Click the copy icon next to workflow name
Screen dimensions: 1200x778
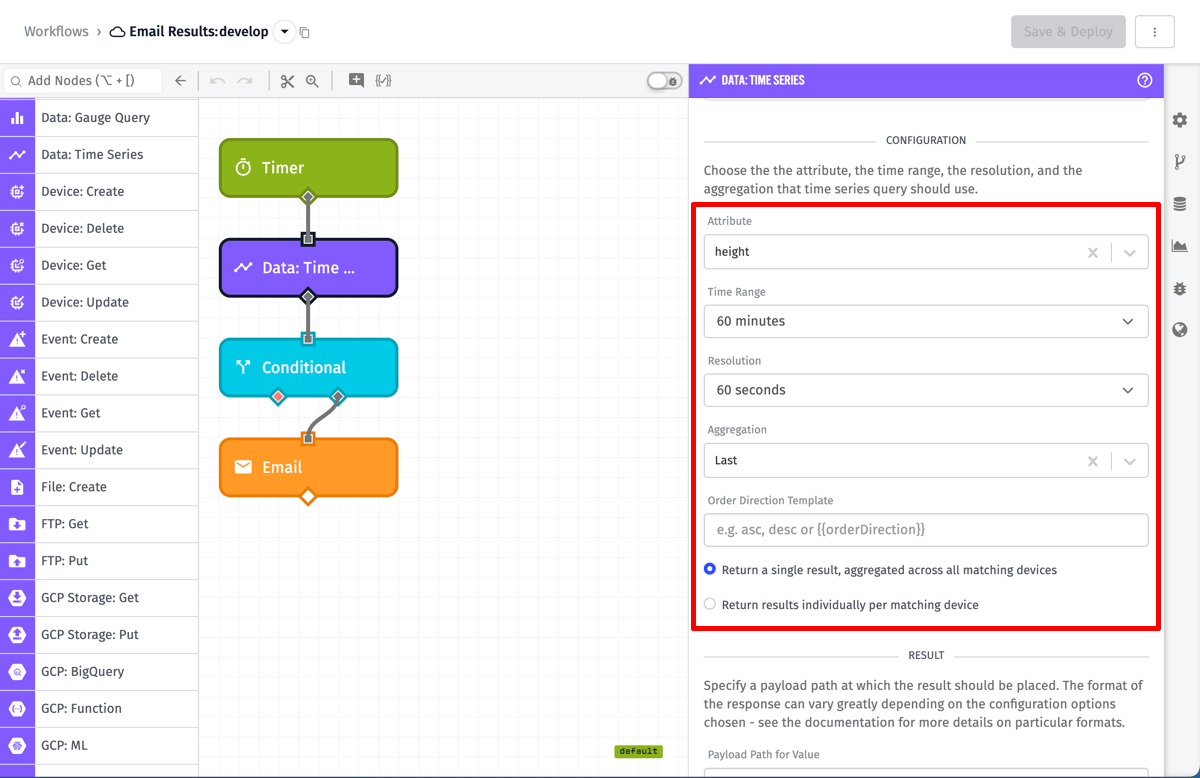coord(305,33)
